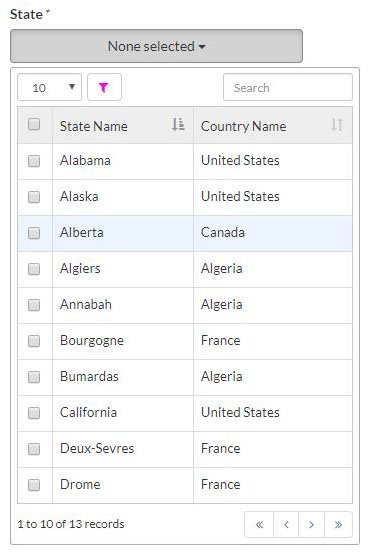370x560 pixels.
Task: Check the Bourgogne row checkbox
Action: pos(34,341)
